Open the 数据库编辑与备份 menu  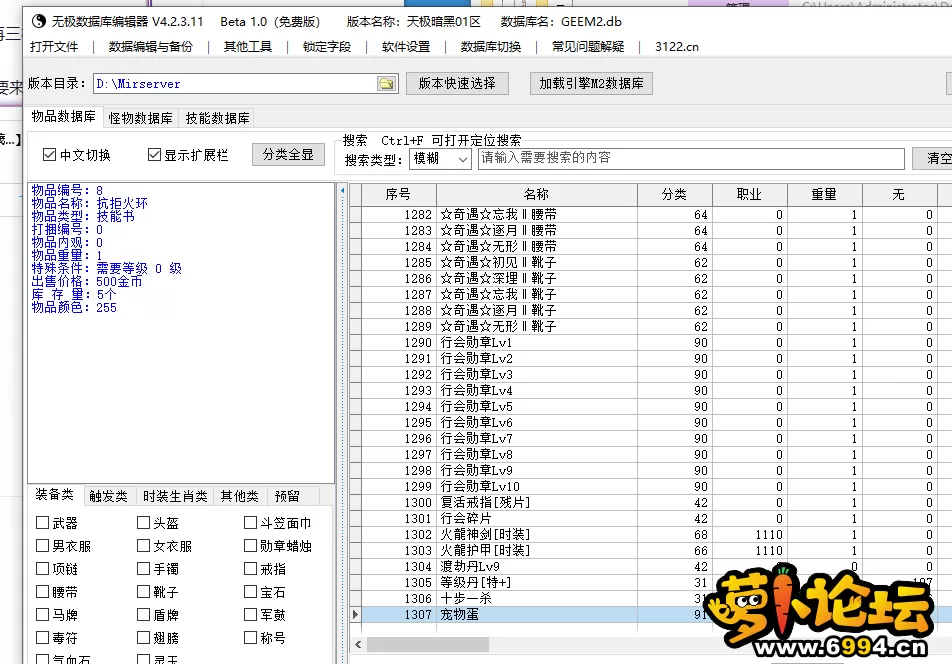tap(151, 47)
